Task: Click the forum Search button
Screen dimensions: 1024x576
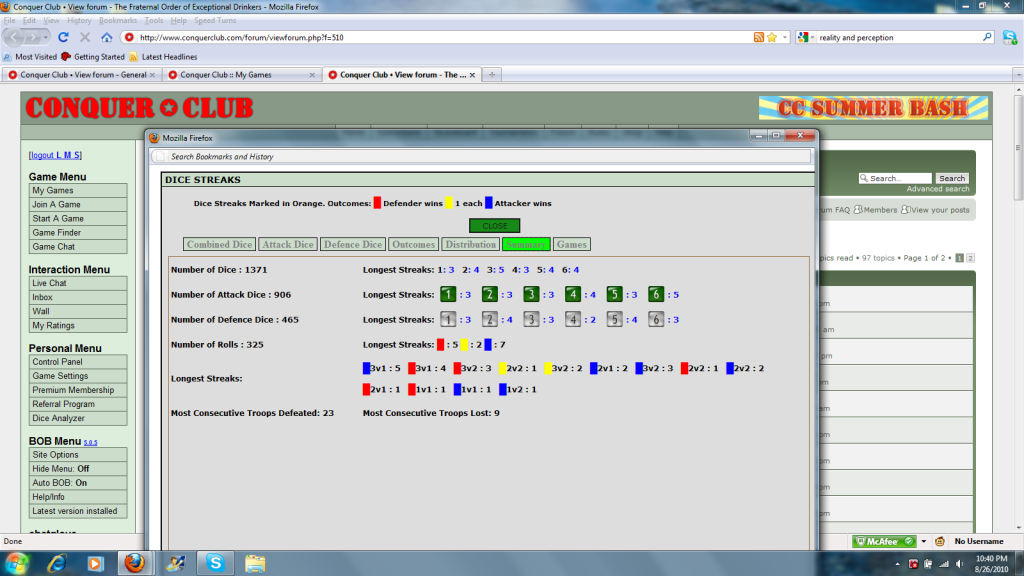Action: [952, 178]
